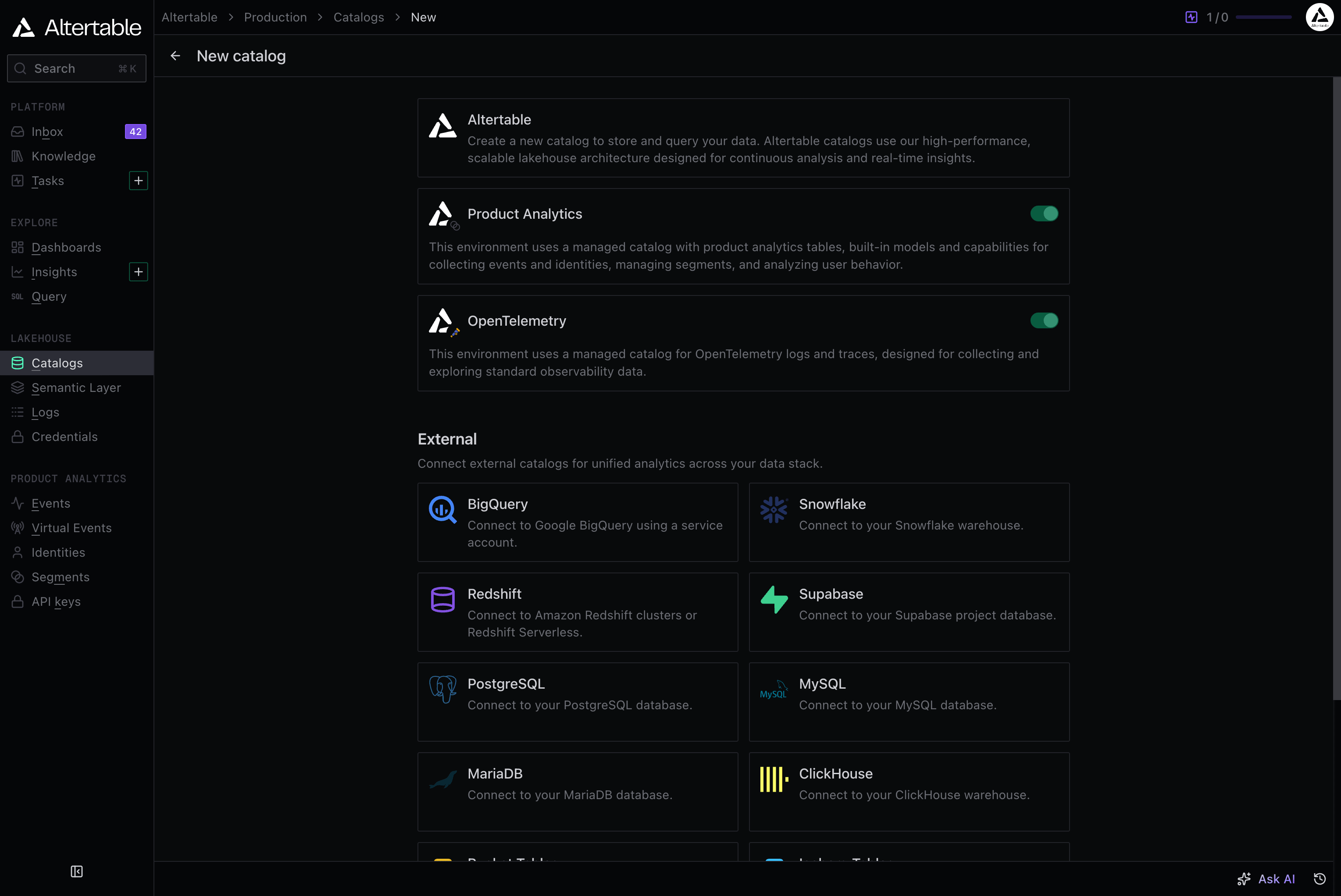Click the Snowflake logo icon
The image size is (1341, 896).
click(774, 510)
